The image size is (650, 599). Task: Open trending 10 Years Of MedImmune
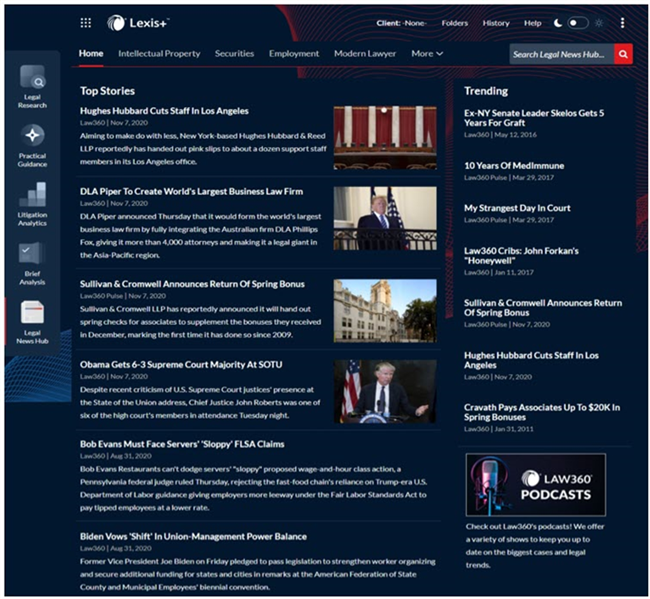tap(514, 165)
